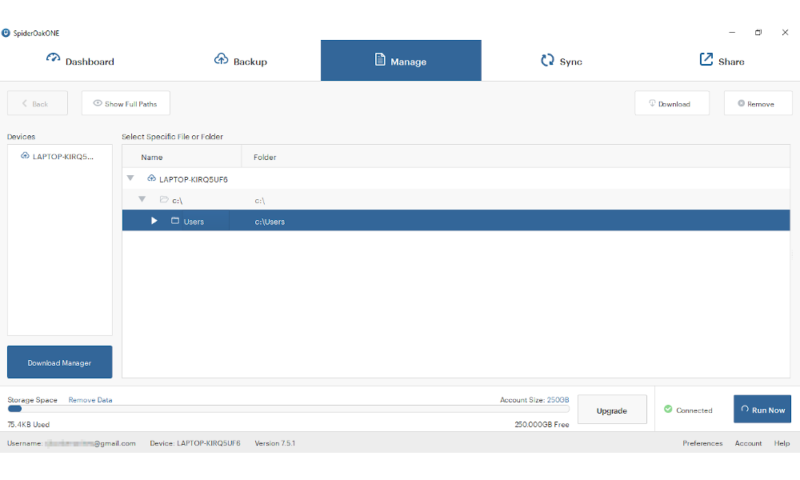Open the Help link

pyautogui.click(x=782, y=443)
